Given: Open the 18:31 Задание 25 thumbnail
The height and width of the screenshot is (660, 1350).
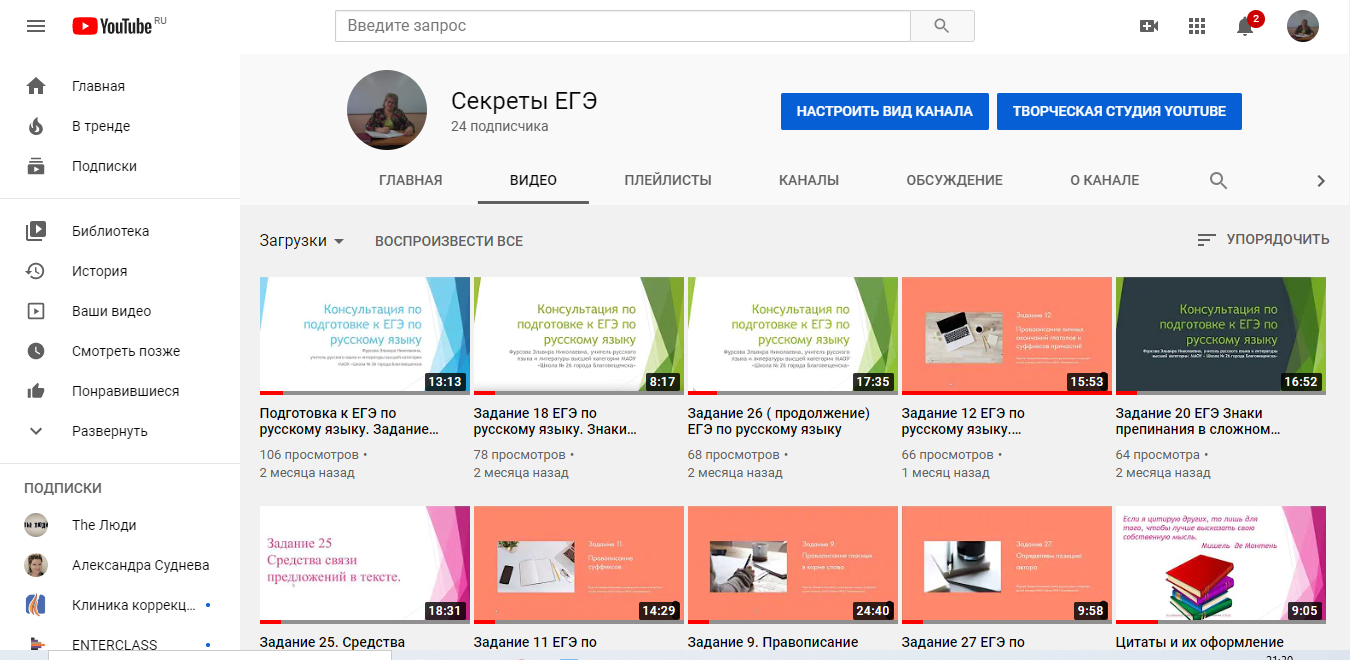Looking at the screenshot, I should pos(364,565).
